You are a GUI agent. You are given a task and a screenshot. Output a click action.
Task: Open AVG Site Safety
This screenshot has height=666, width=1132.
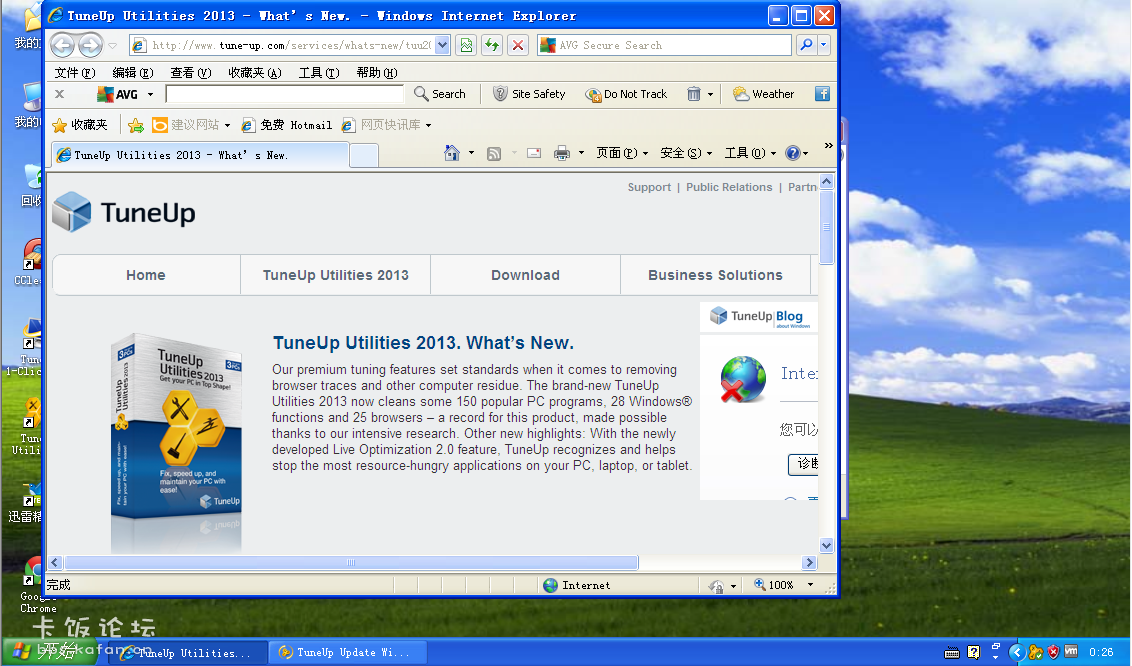point(529,95)
